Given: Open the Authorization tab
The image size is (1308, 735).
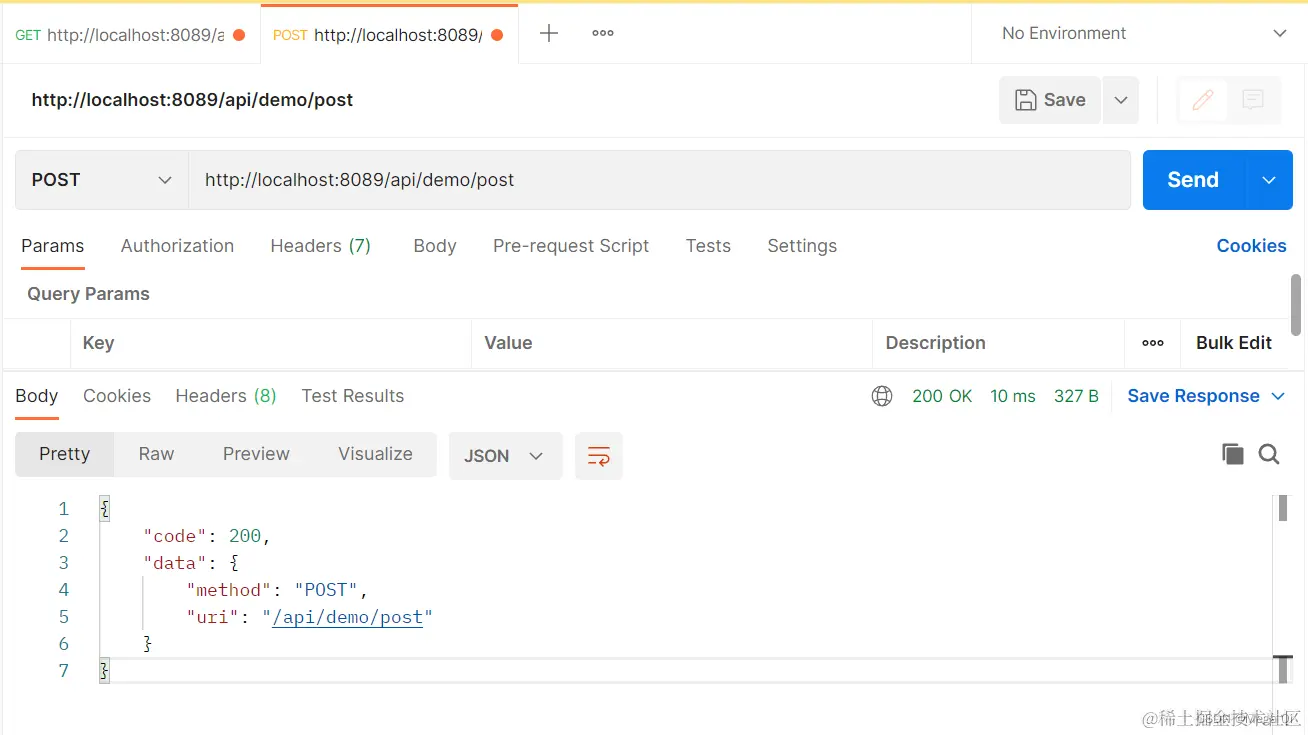Looking at the screenshot, I should coord(177,246).
